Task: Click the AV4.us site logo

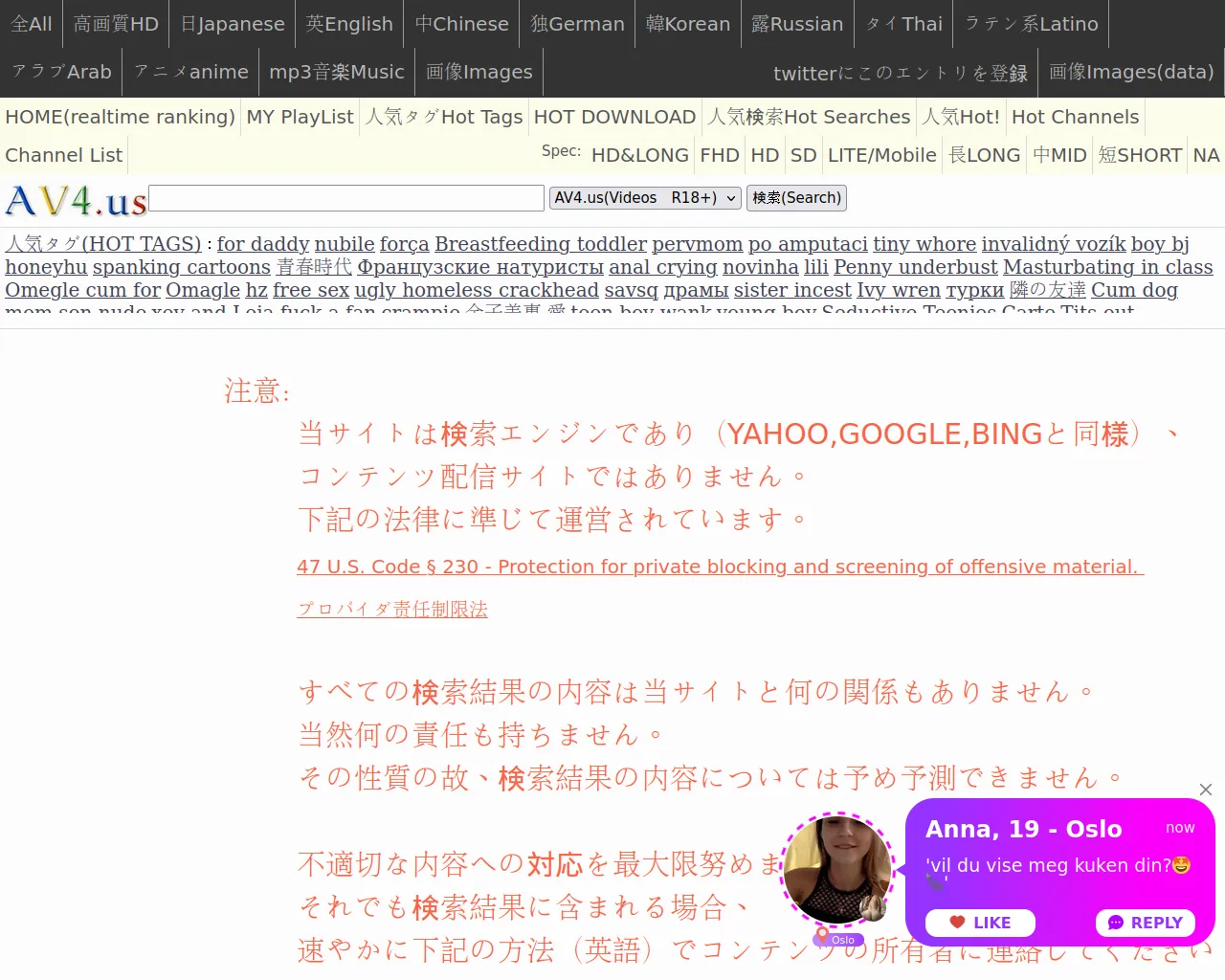Action: [76, 201]
